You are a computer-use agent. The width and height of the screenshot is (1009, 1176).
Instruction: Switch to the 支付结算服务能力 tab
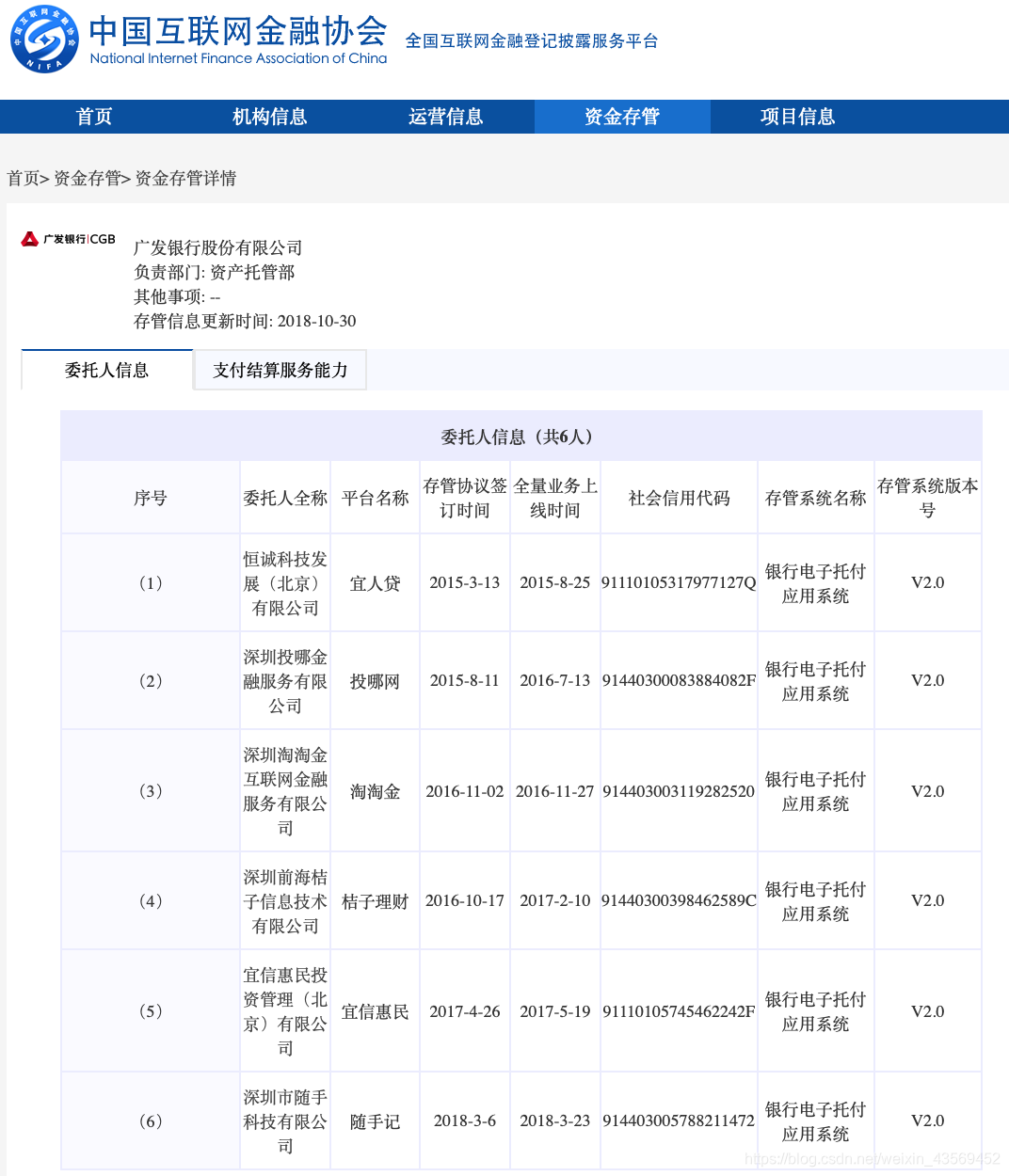[280, 370]
